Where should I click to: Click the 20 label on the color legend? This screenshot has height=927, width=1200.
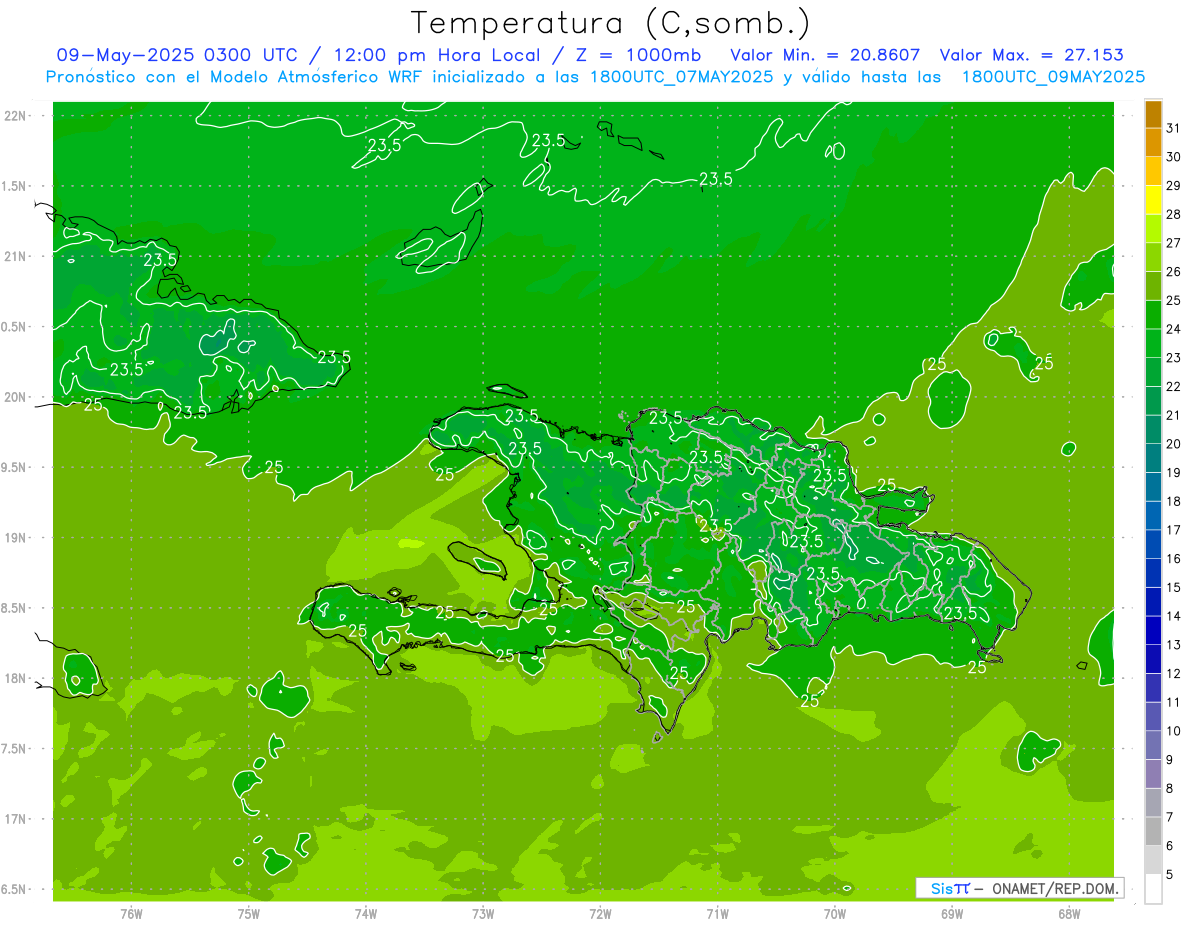coord(1173,444)
